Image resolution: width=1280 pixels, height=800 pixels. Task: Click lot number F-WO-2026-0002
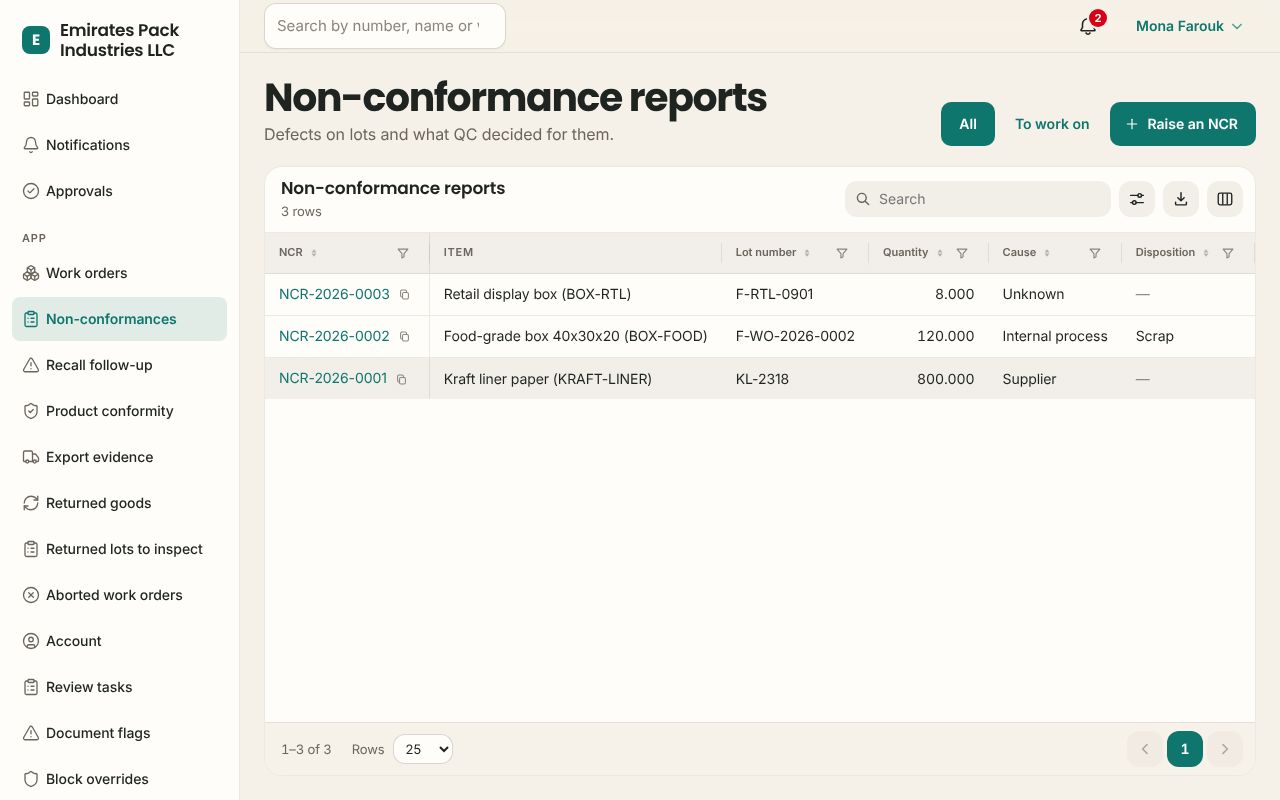795,336
